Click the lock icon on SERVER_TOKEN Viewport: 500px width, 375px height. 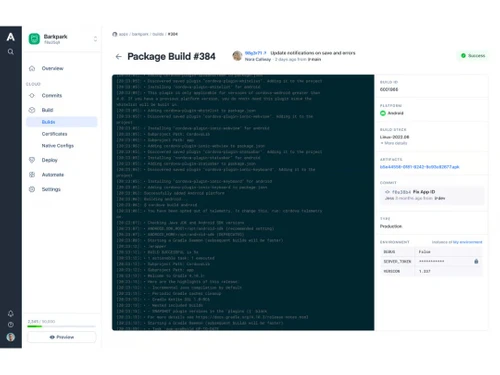[x=476, y=261]
